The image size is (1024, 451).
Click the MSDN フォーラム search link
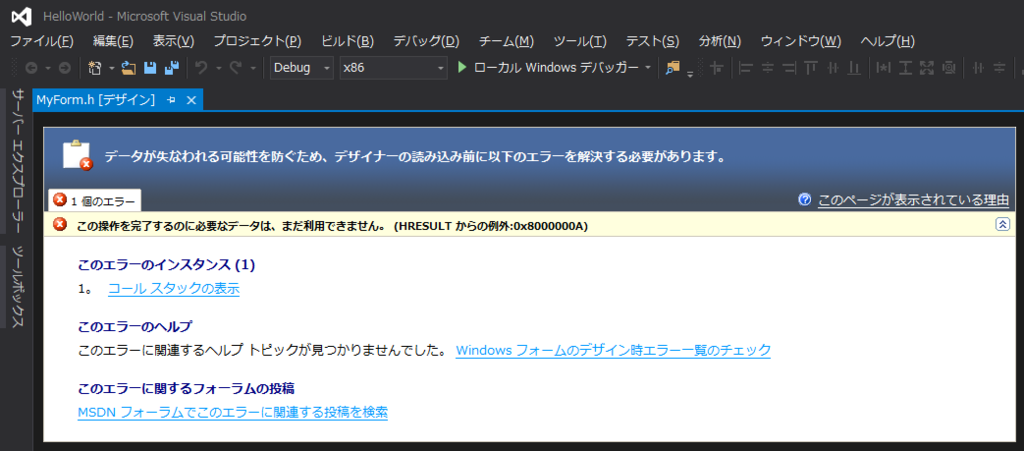click(x=232, y=412)
